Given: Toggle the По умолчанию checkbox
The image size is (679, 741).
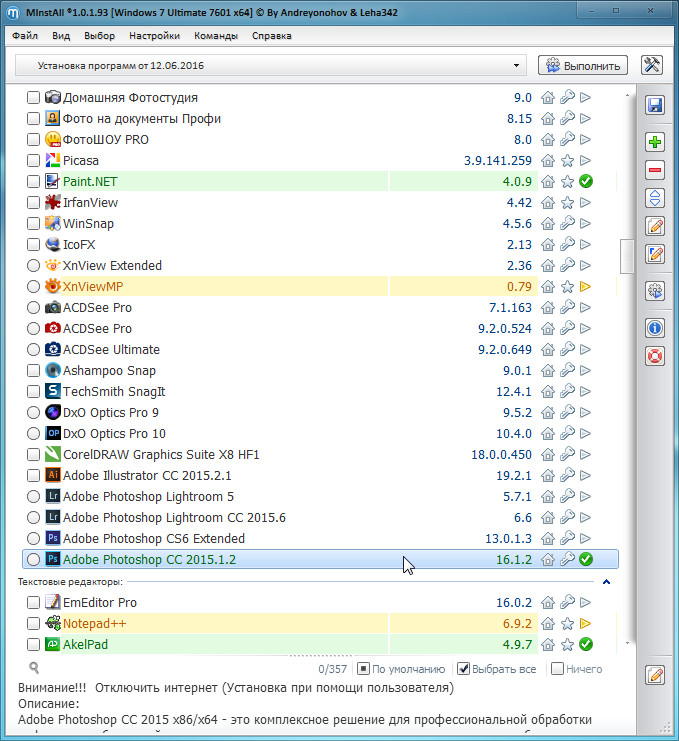Looking at the screenshot, I should tap(363, 669).
